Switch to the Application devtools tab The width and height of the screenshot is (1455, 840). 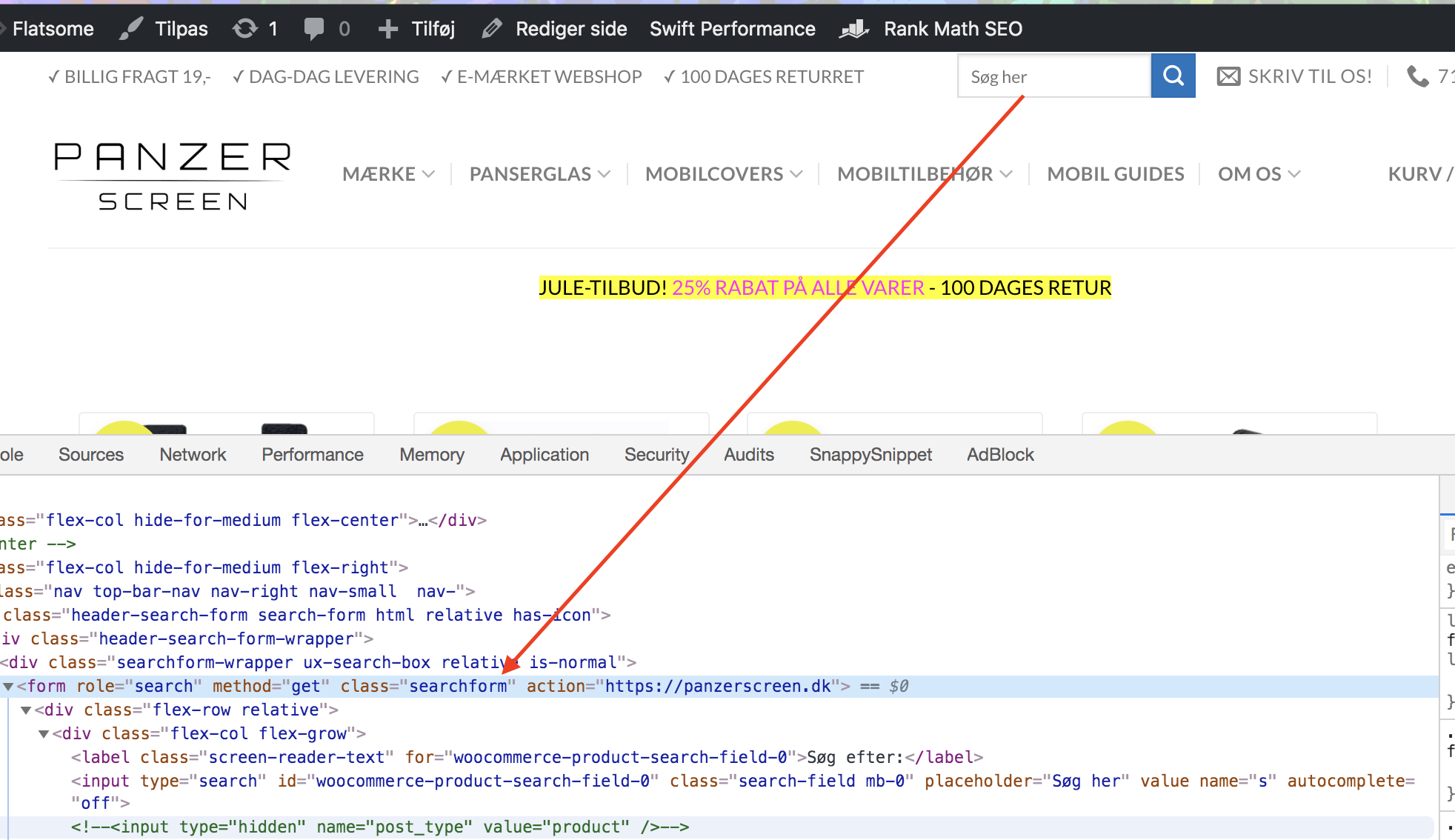[545, 455]
